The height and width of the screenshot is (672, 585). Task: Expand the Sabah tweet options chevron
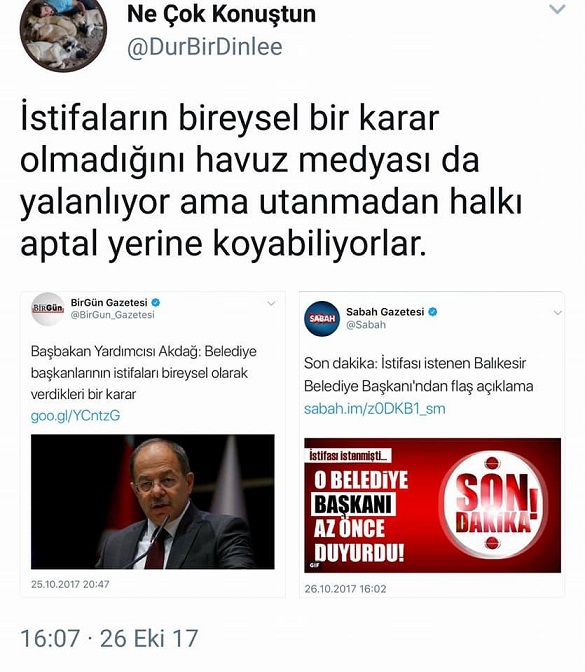coord(558,313)
